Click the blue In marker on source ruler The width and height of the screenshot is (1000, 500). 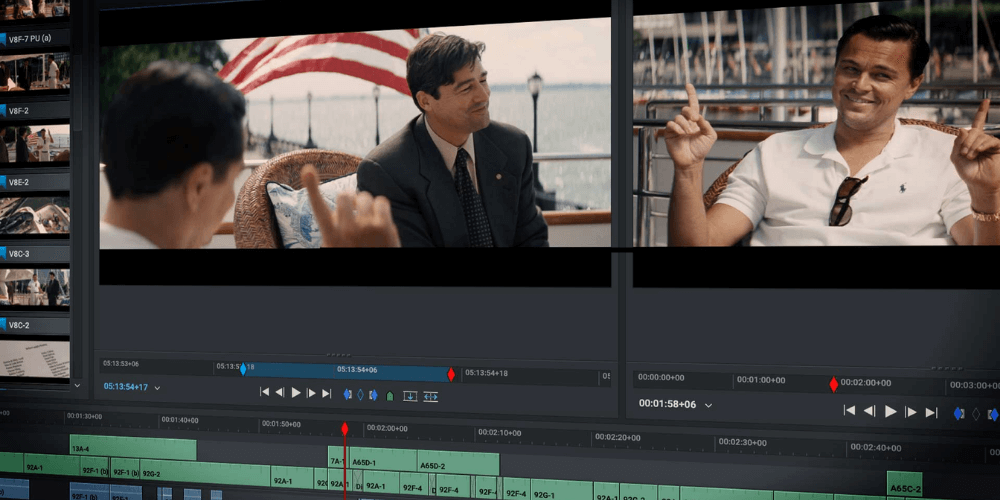[x=242, y=368]
